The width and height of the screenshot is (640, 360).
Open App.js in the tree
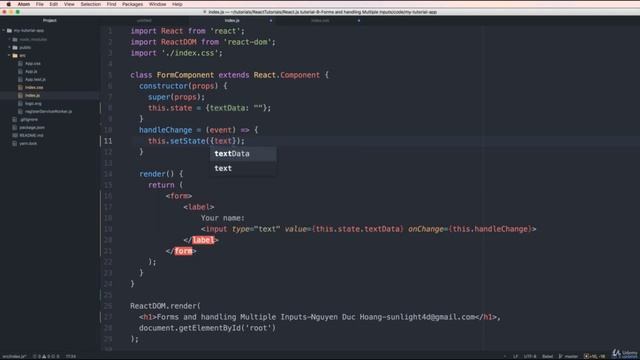click(x=31, y=71)
